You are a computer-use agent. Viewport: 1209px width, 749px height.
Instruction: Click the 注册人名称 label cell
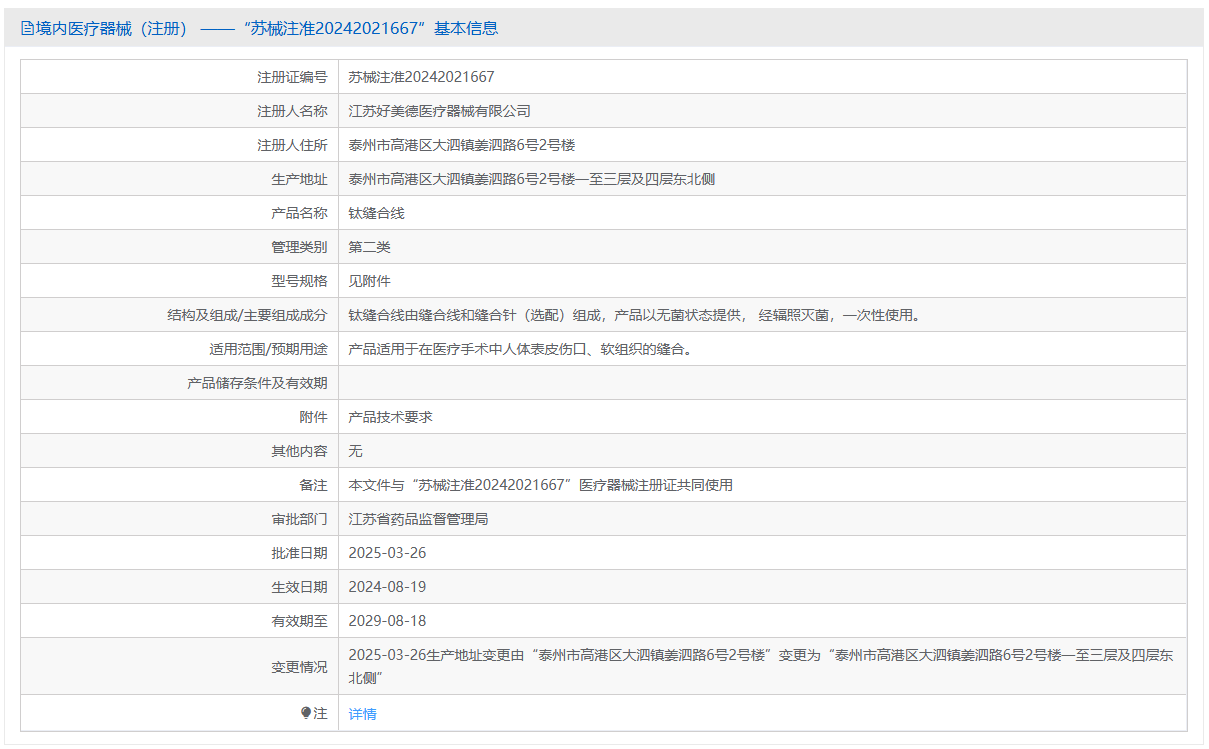(180, 111)
